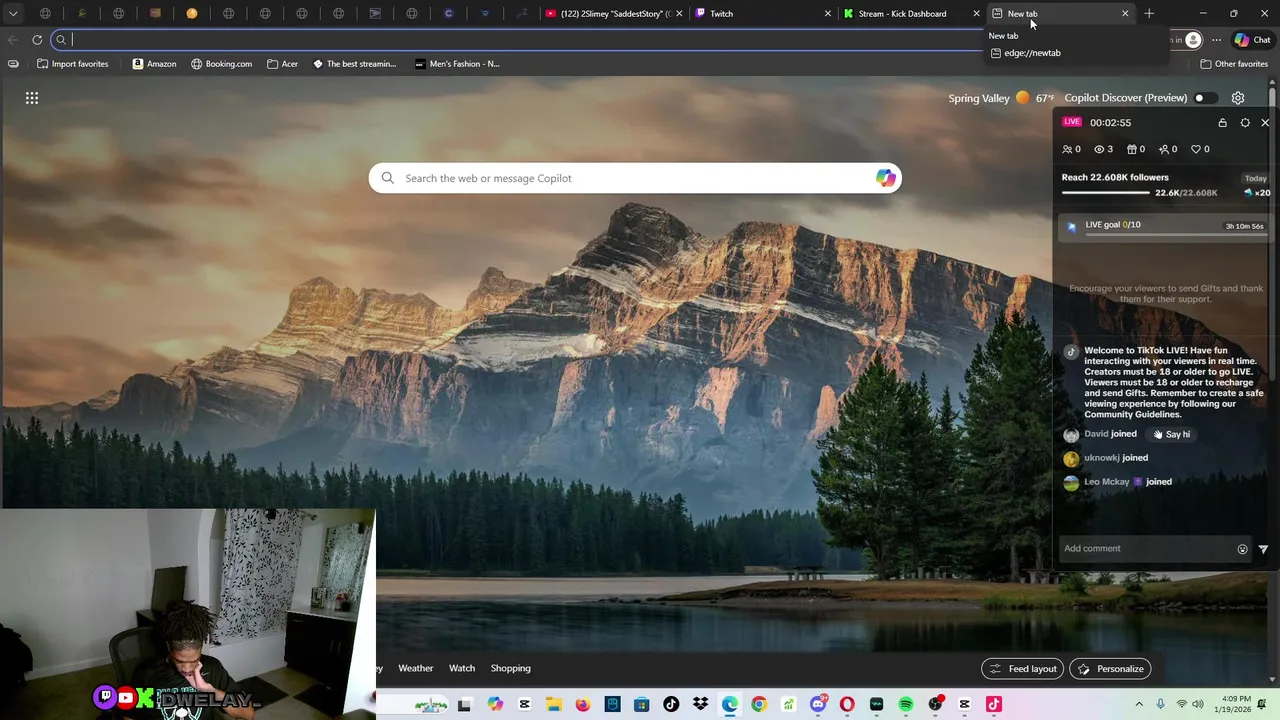Screen dimensions: 1280x720
Task: Open emoji picker in comment box
Action: point(1242,549)
